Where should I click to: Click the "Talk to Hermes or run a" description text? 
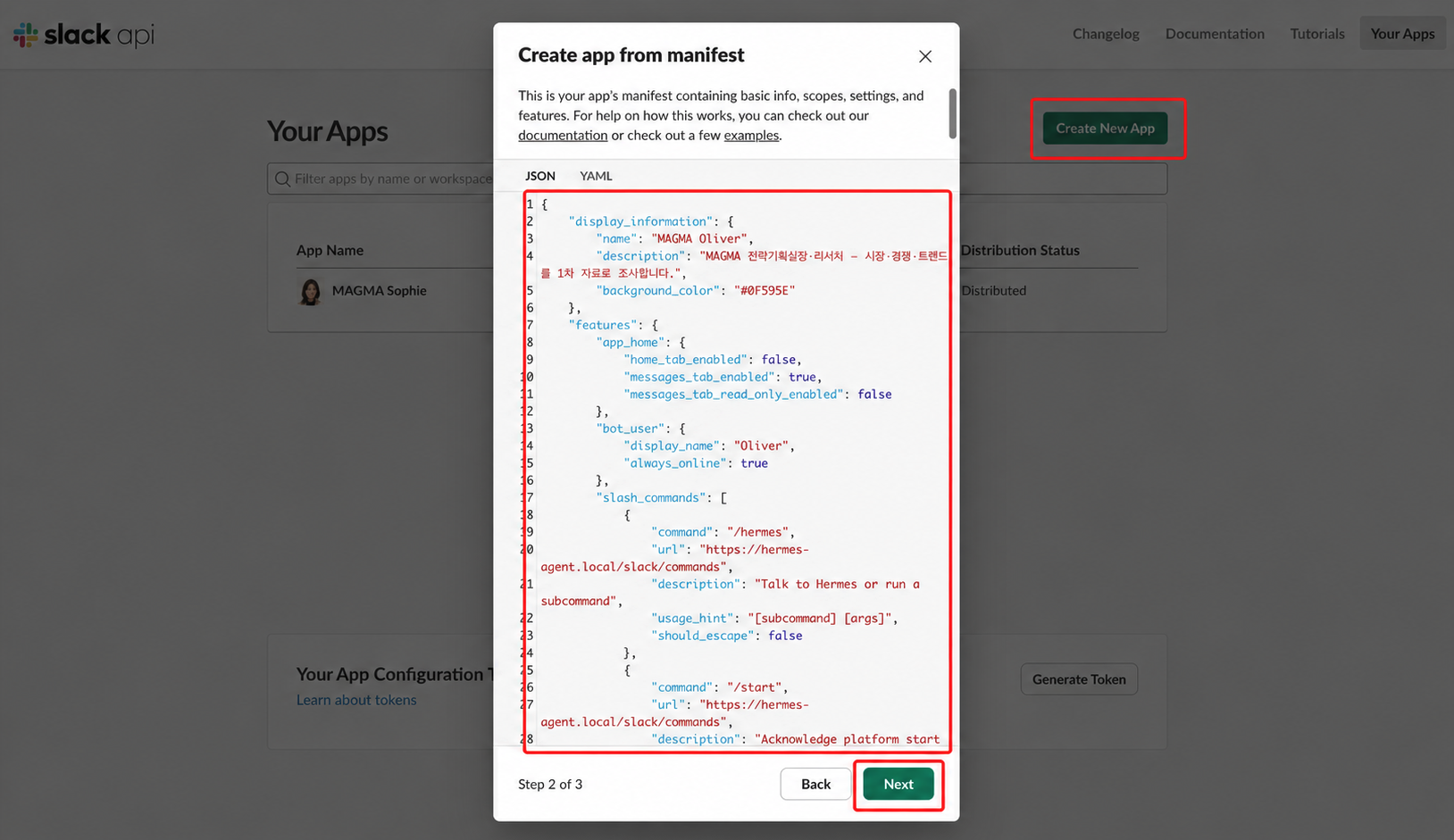coord(837,584)
